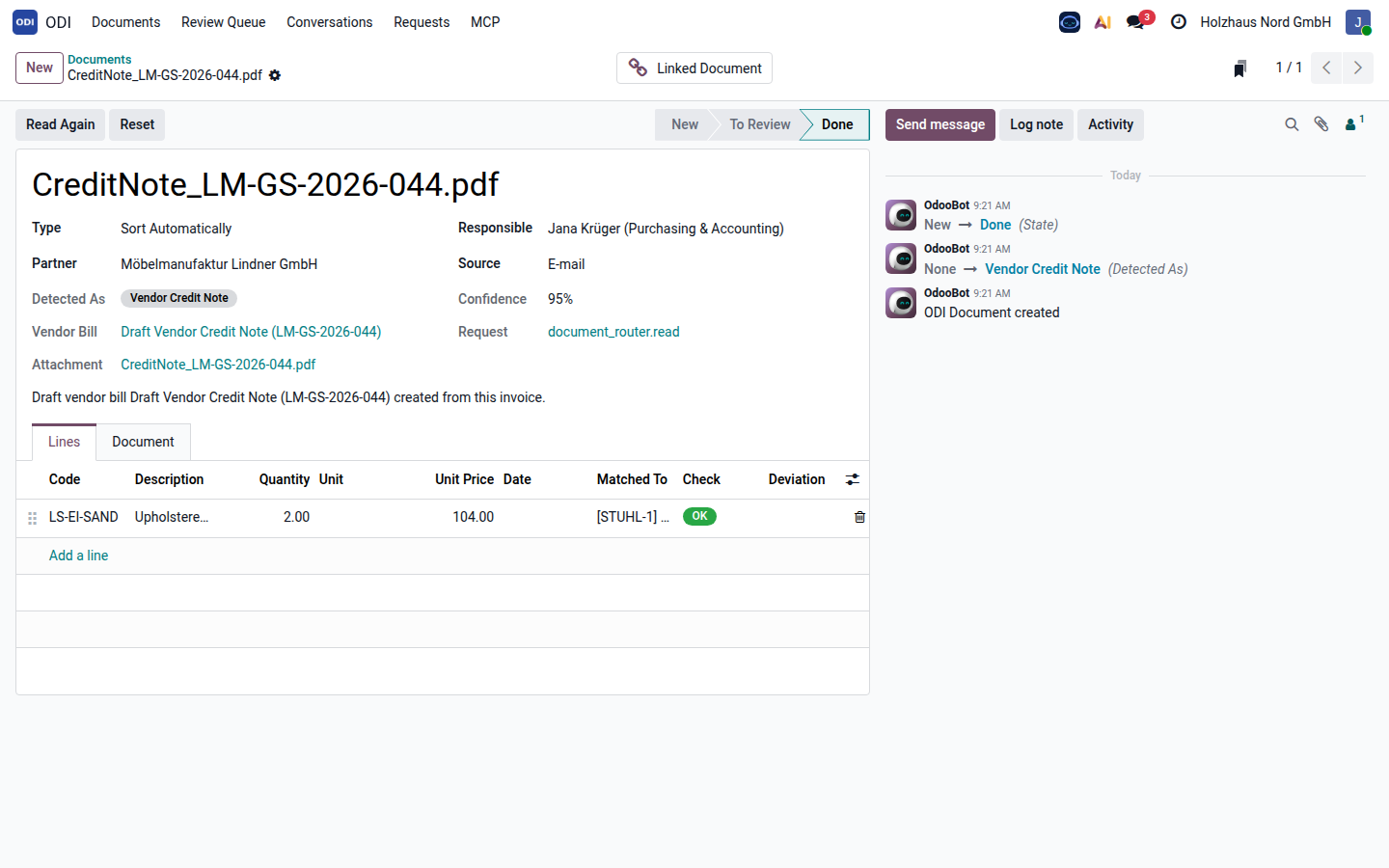The width and height of the screenshot is (1389, 868).
Task: Click the OK check badge in the line
Action: [x=699, y=517]
